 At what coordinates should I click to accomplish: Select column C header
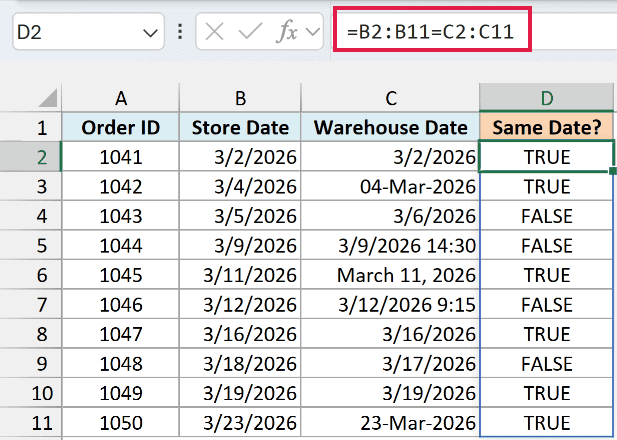click(x=390, y=98)
